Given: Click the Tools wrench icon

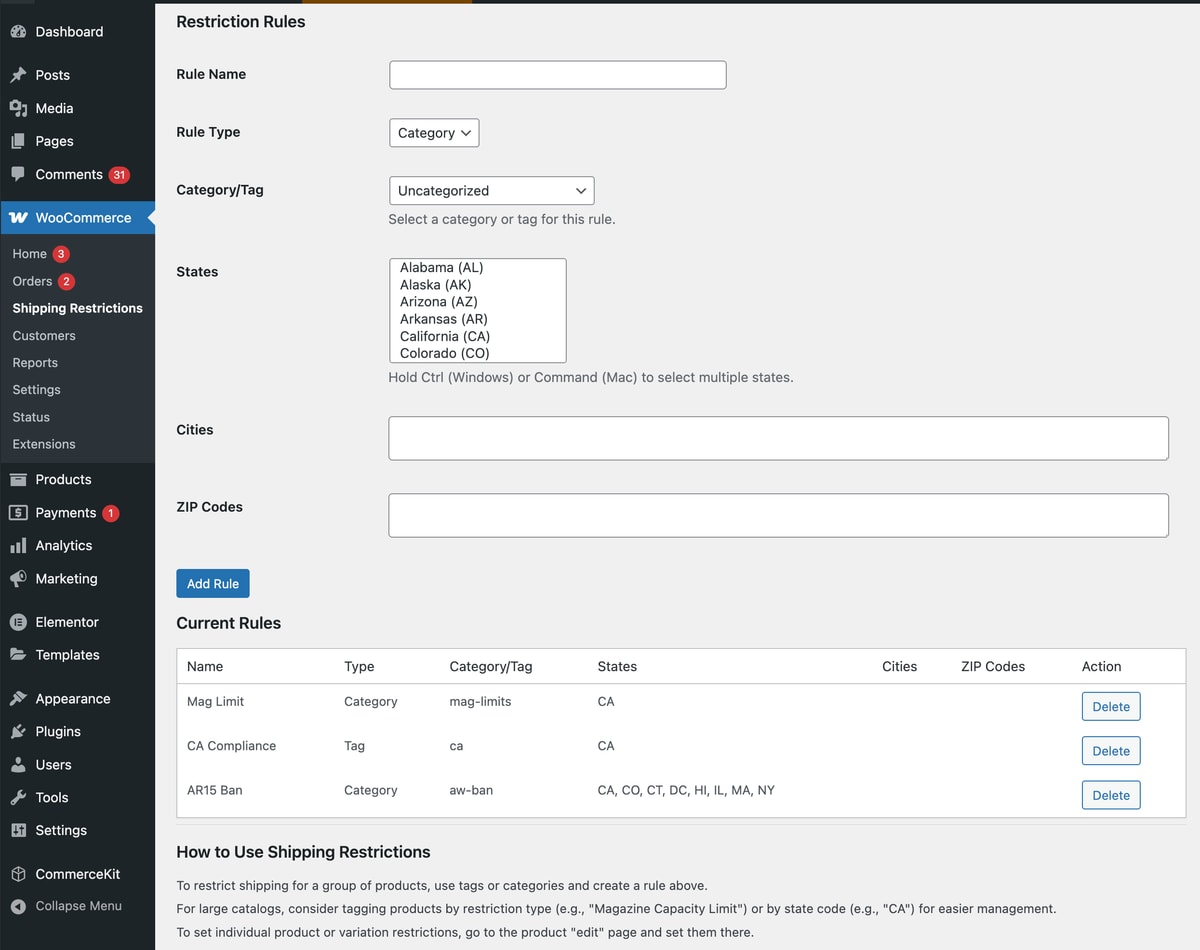Looking at the screenshot, I should pos(18,797).
